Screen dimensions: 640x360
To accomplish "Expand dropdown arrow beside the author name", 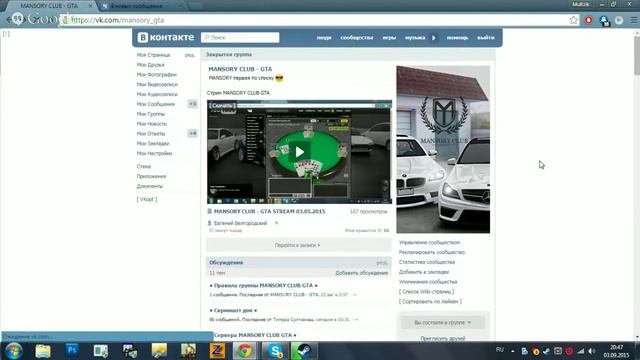I will coord(276,223).
